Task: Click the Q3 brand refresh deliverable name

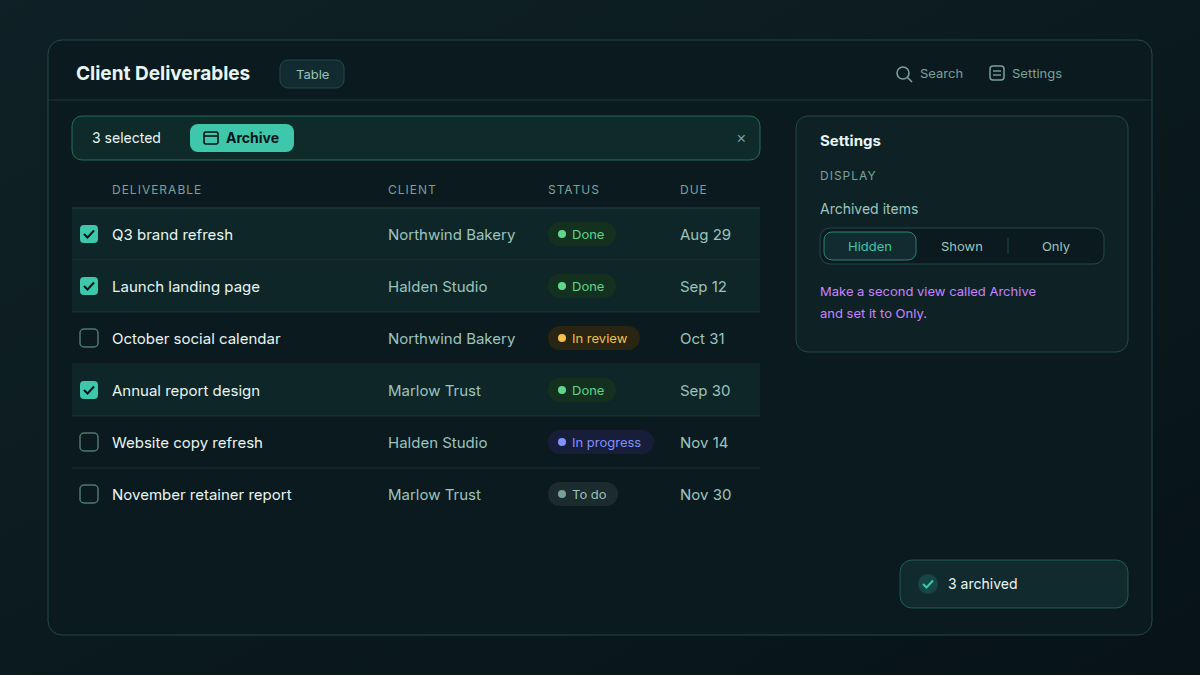Action: (x=172, y=234)
